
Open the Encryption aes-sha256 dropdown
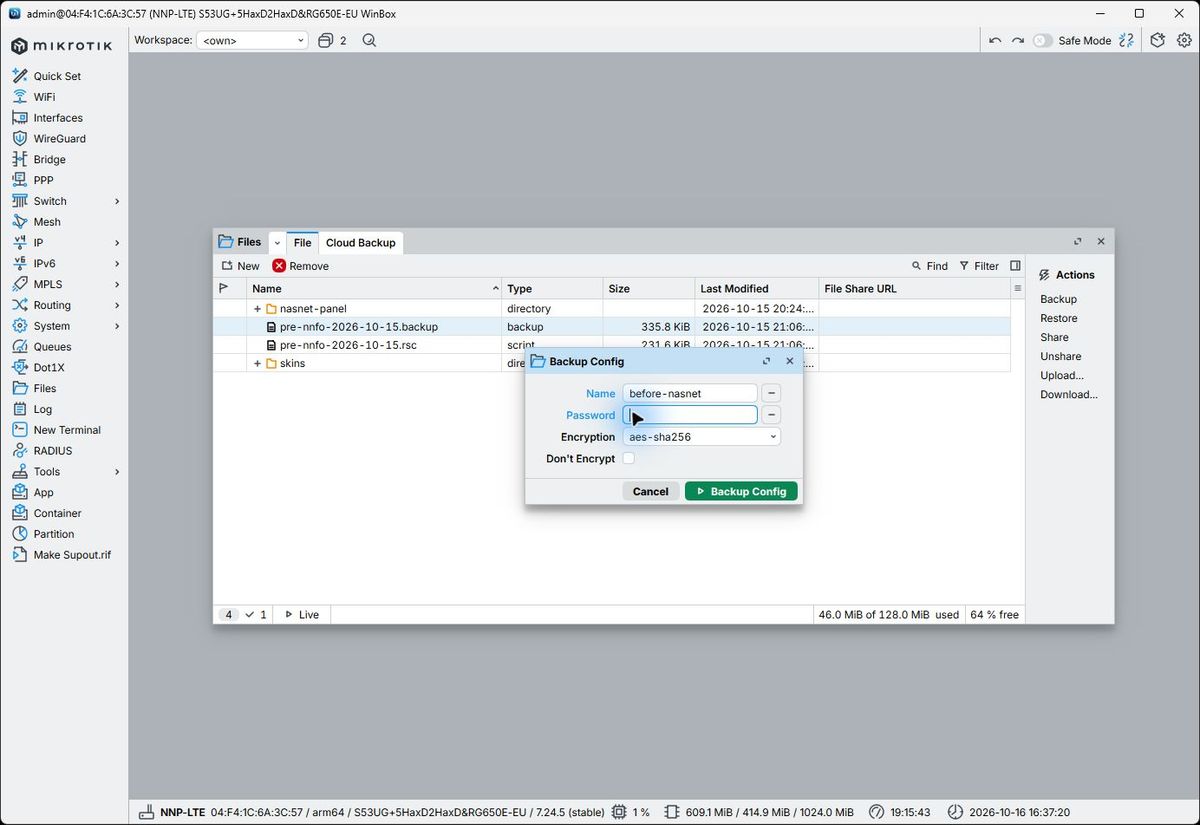point(701,437)
